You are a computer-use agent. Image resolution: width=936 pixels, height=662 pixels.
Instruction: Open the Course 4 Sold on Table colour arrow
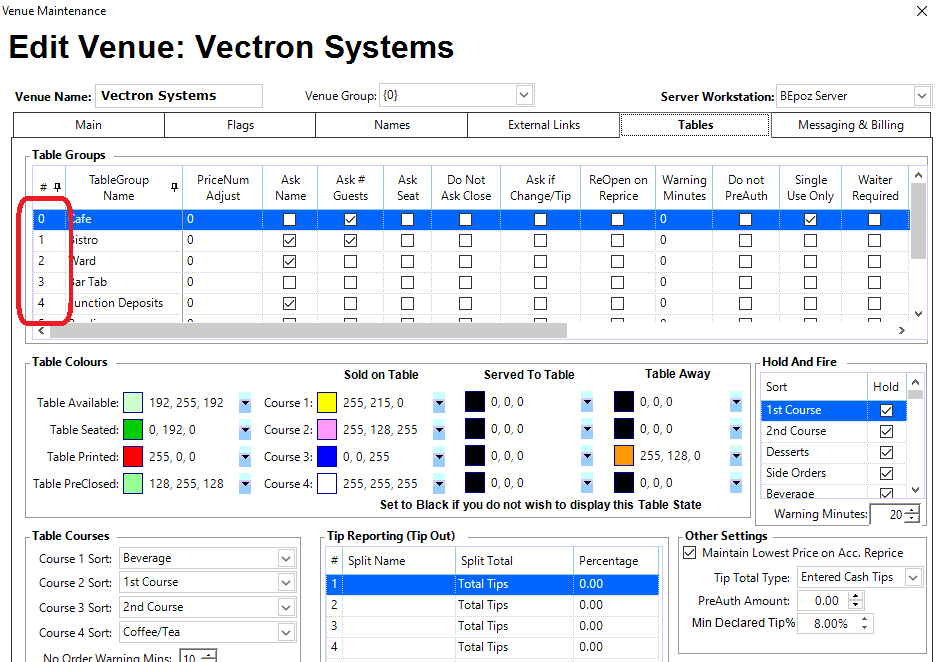pos(439,484)
